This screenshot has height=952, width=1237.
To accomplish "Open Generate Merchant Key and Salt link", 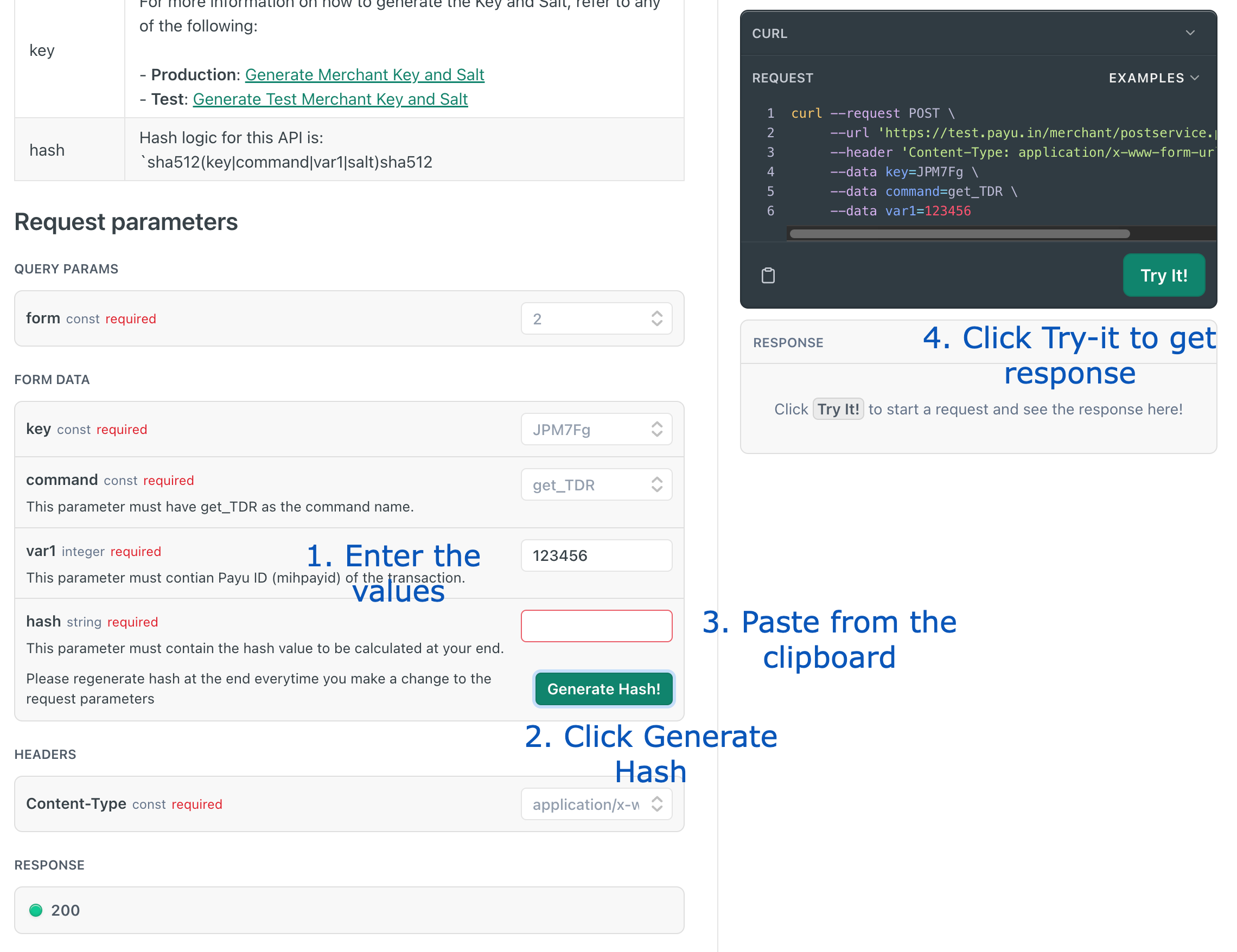I will pyautogui.click(x=364, y=75).
